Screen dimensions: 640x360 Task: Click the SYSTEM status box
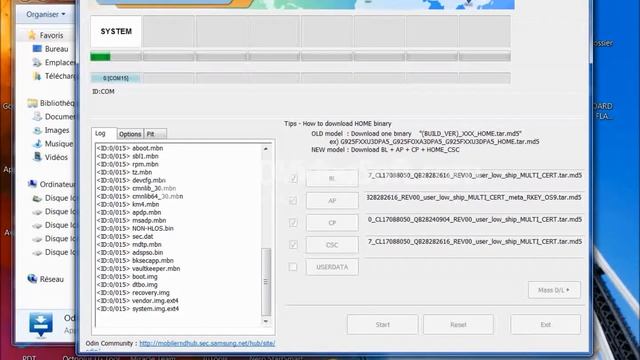tap(116, 31)
